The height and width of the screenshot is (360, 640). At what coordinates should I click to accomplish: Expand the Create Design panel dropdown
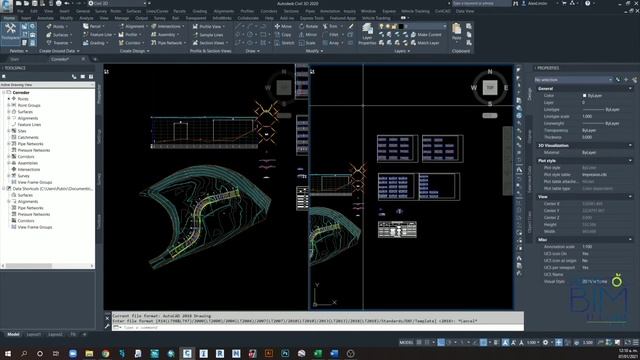point(134,51)
